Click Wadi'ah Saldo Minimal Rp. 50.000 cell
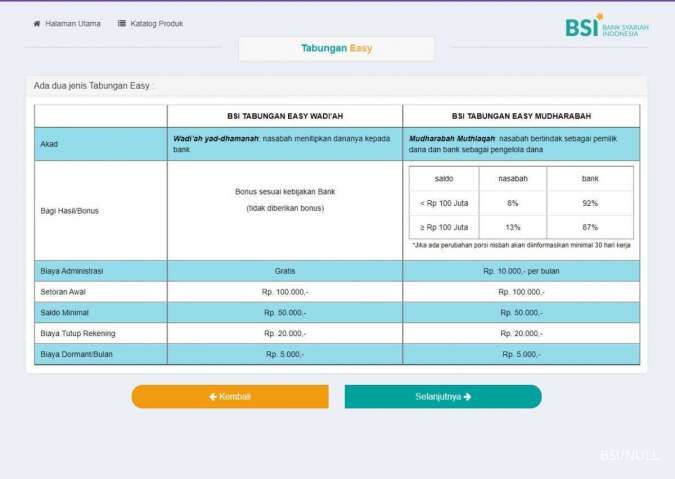The width and height of the screenshot is (675, 479). click(x=285, y=312)
